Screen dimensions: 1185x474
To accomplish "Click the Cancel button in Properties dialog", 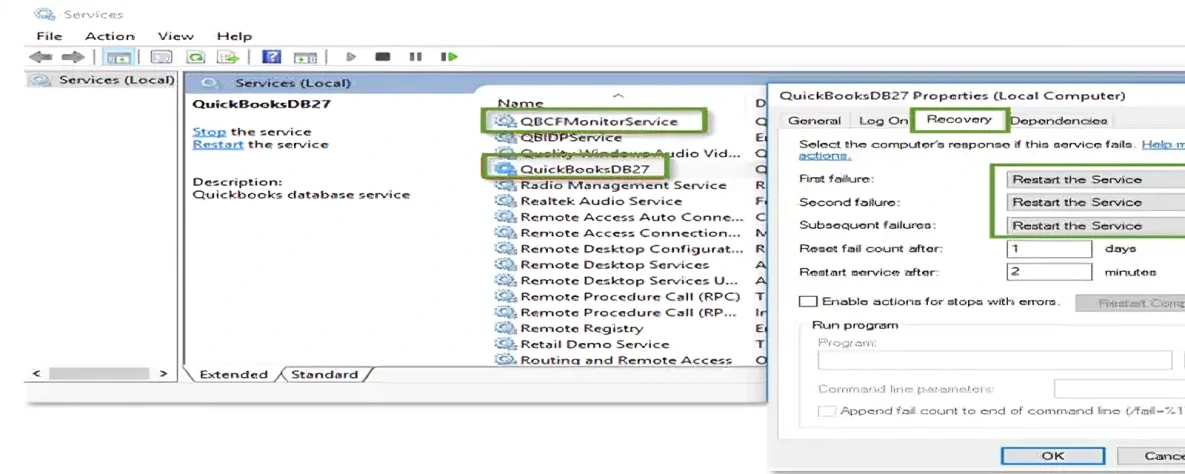I will 1153,456.
